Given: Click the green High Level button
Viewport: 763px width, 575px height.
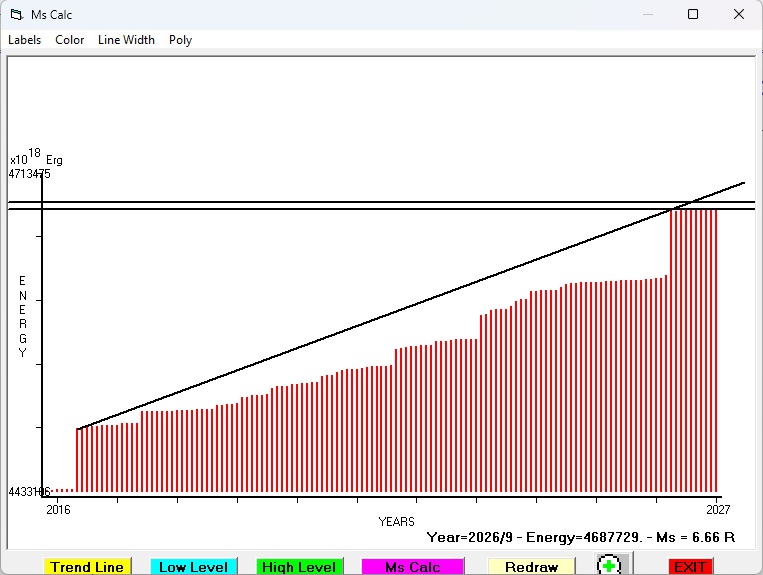Looking at the screenshot, I should click(299, 567).
